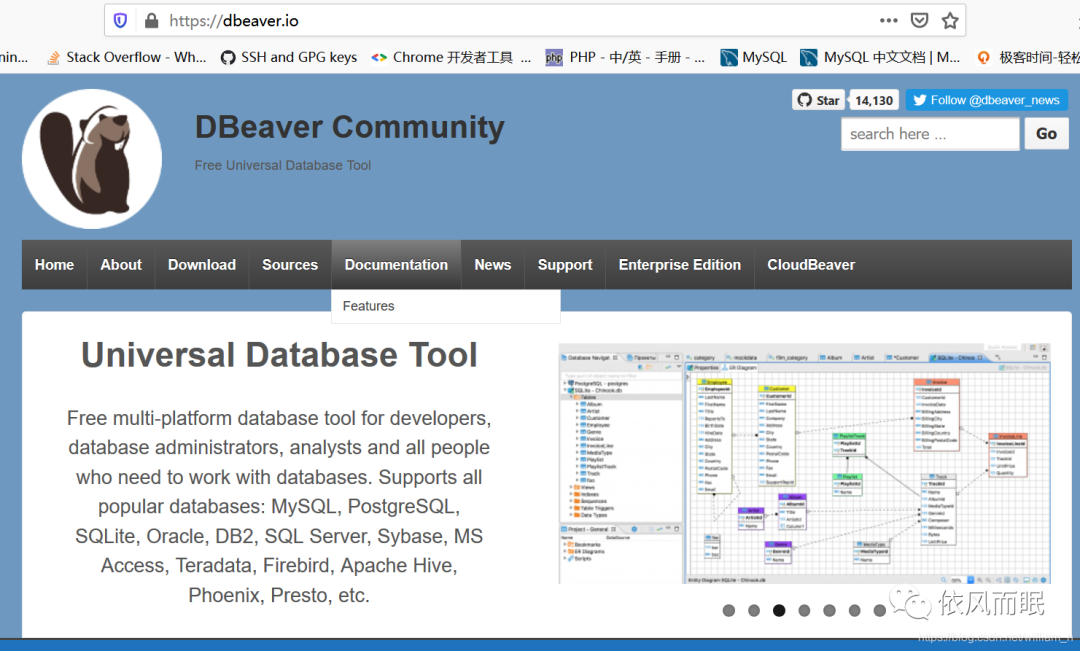Open the Documentation menu
The height and width of the screenshot is (651, 1080).
coord(396,265)
